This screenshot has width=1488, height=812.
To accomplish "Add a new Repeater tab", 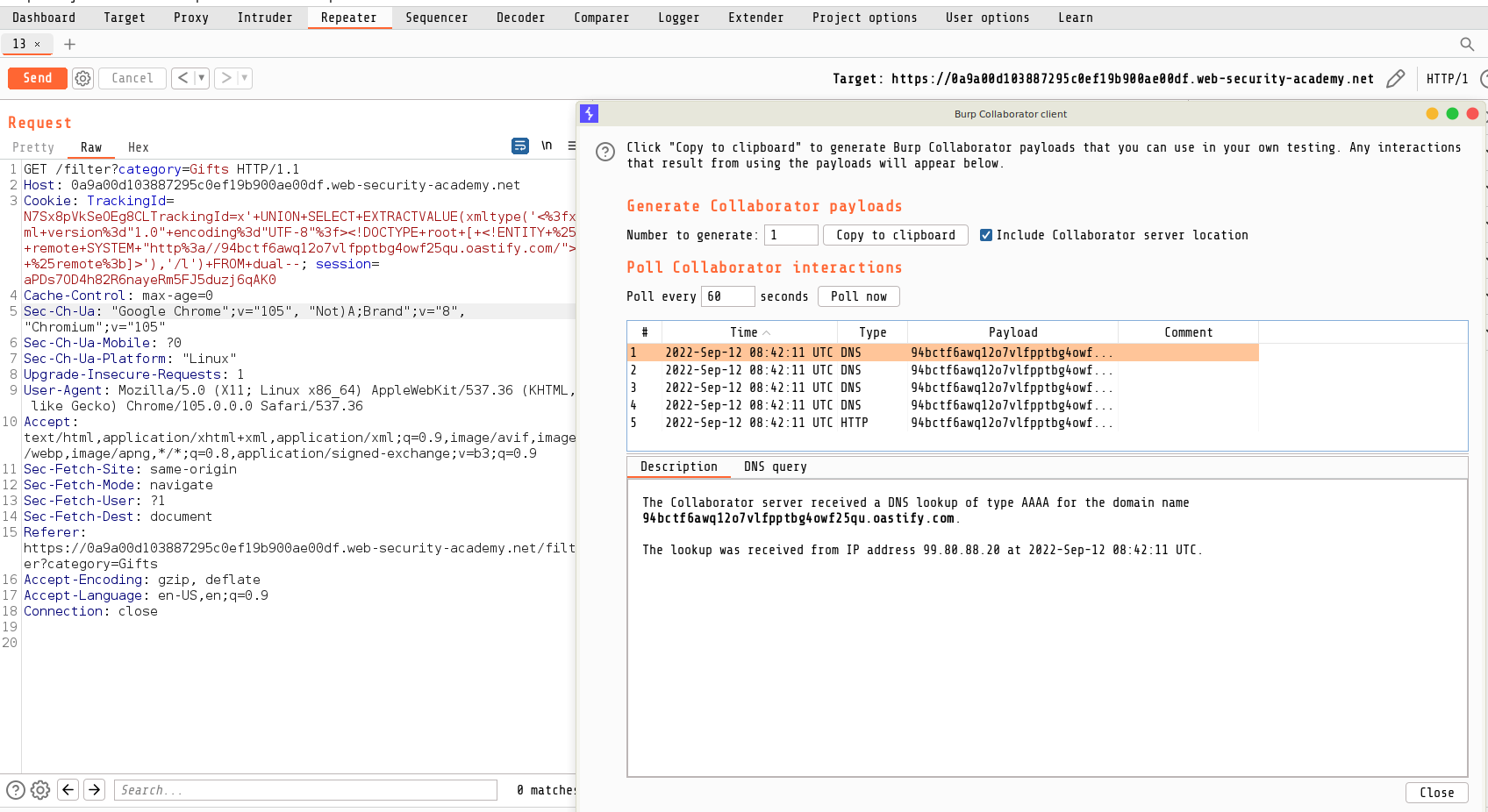I will pyautogui.click(x=70, y=44).
